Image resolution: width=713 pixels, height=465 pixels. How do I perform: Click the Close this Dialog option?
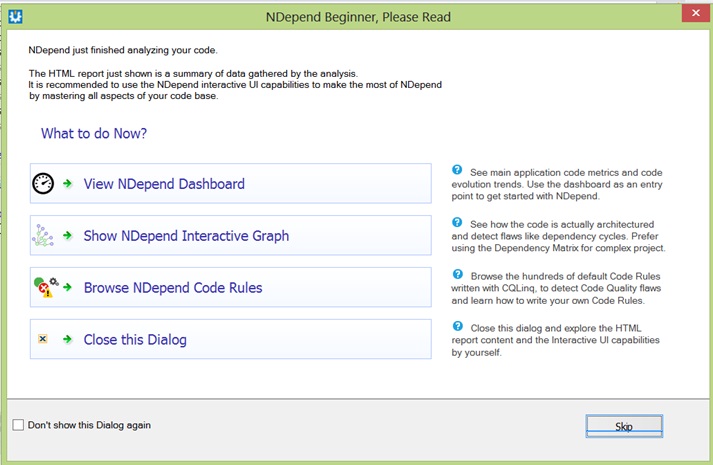pos(231,339)
